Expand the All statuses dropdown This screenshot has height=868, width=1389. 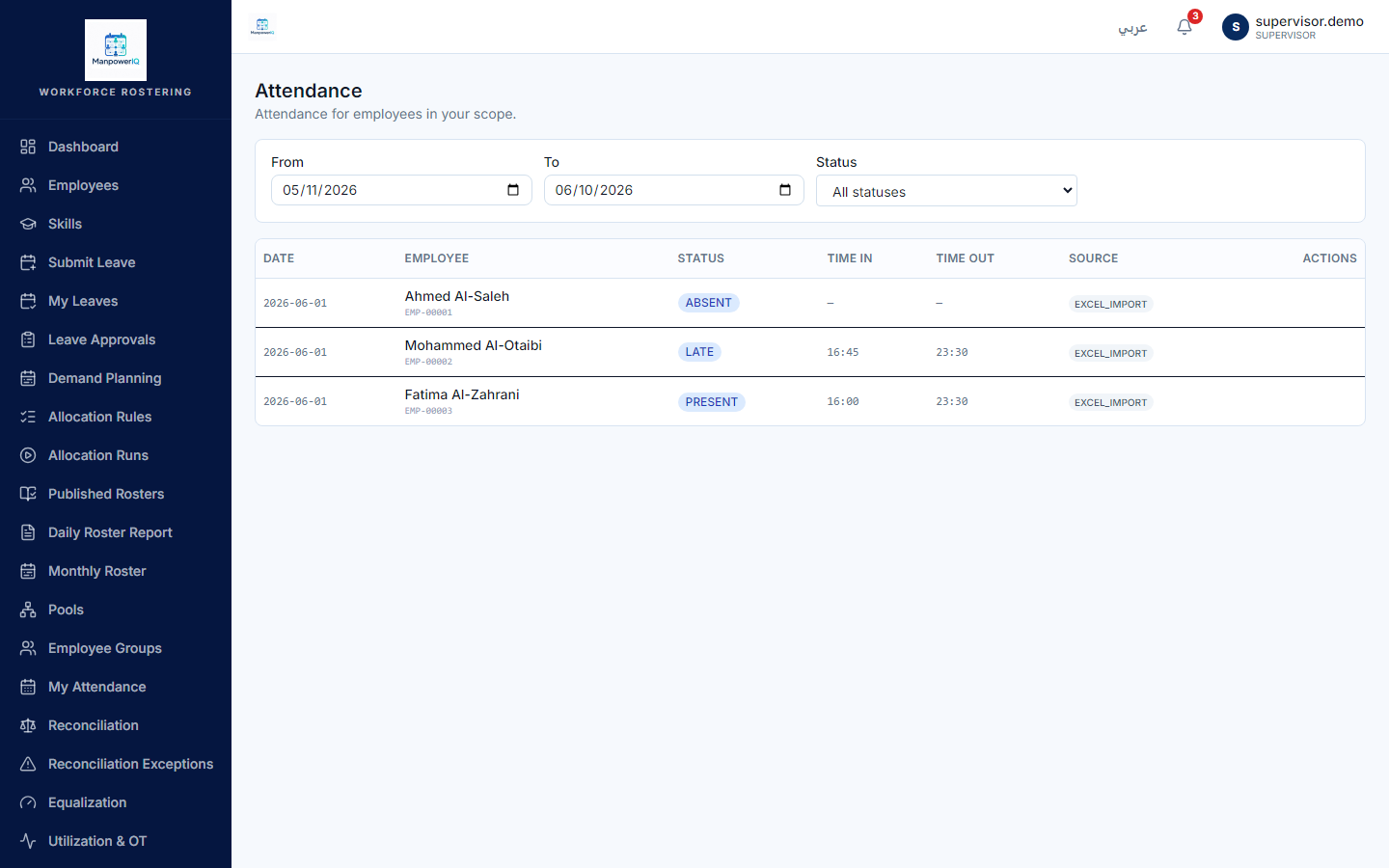pyautogui.click(x=946, y=191)
